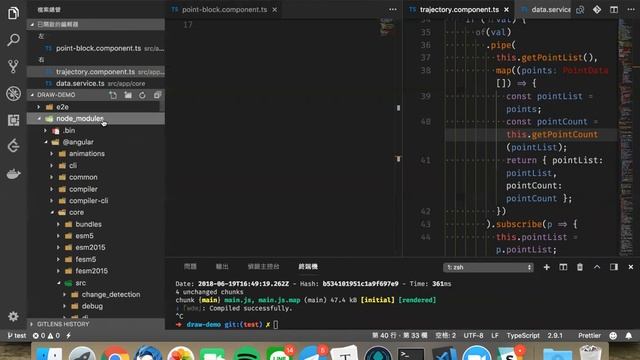
Task: Select the Terminal panel tab
Action: point(308,267)
